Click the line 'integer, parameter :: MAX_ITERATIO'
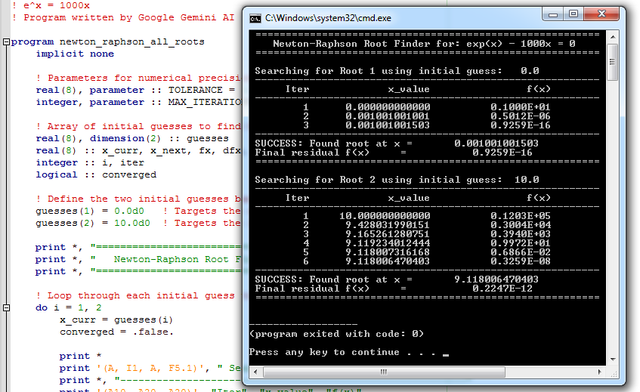The height and width of the screenshot is (392, 640). (x=139, y=102)
